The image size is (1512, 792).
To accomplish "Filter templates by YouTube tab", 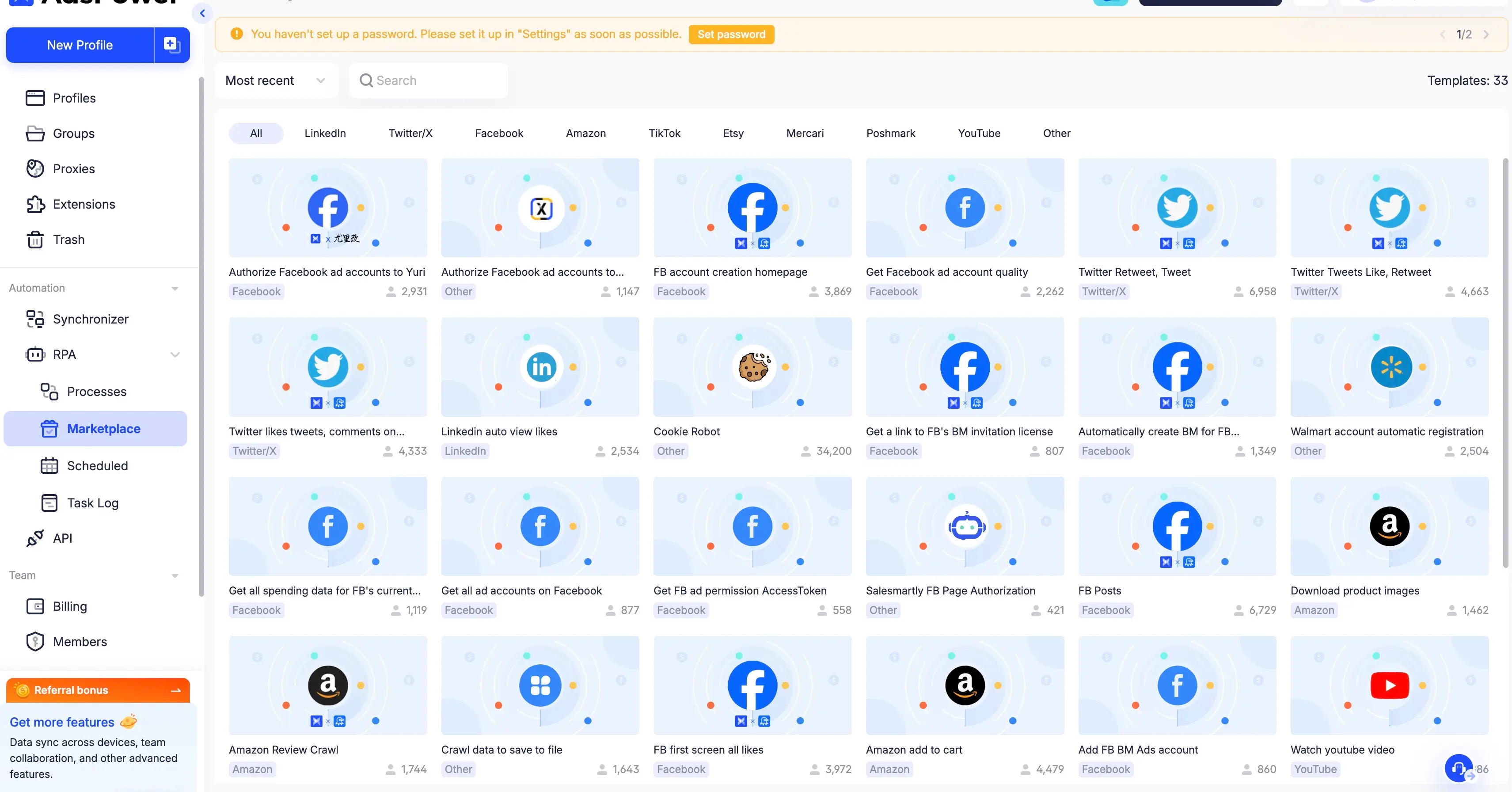I will coord(979,133).
